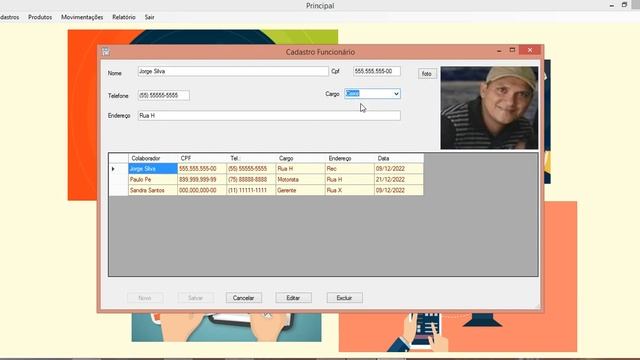Viewport: 640px width, 360px height.
Task: Click the Excluir button
Action: point(344,298)
